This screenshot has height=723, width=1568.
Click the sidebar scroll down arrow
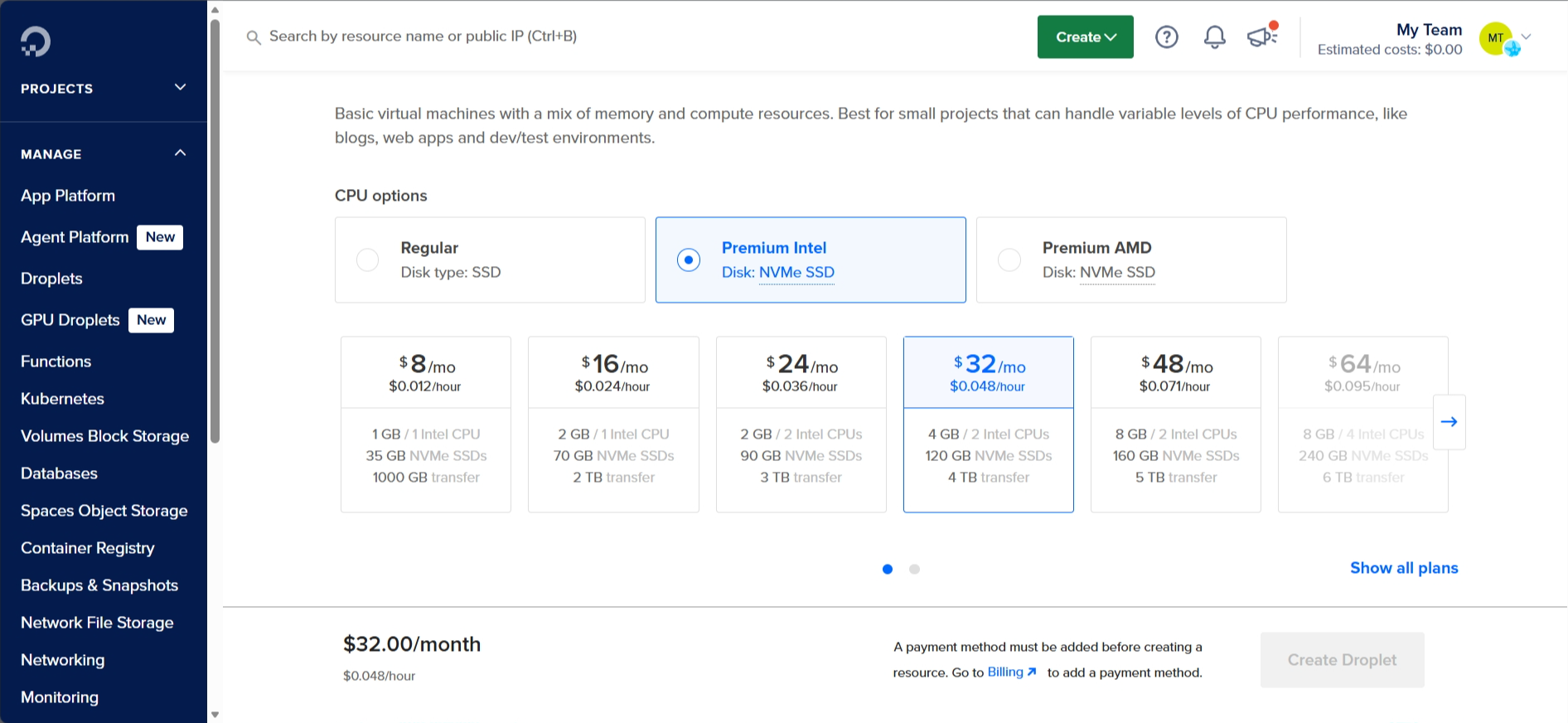(215, 715)
